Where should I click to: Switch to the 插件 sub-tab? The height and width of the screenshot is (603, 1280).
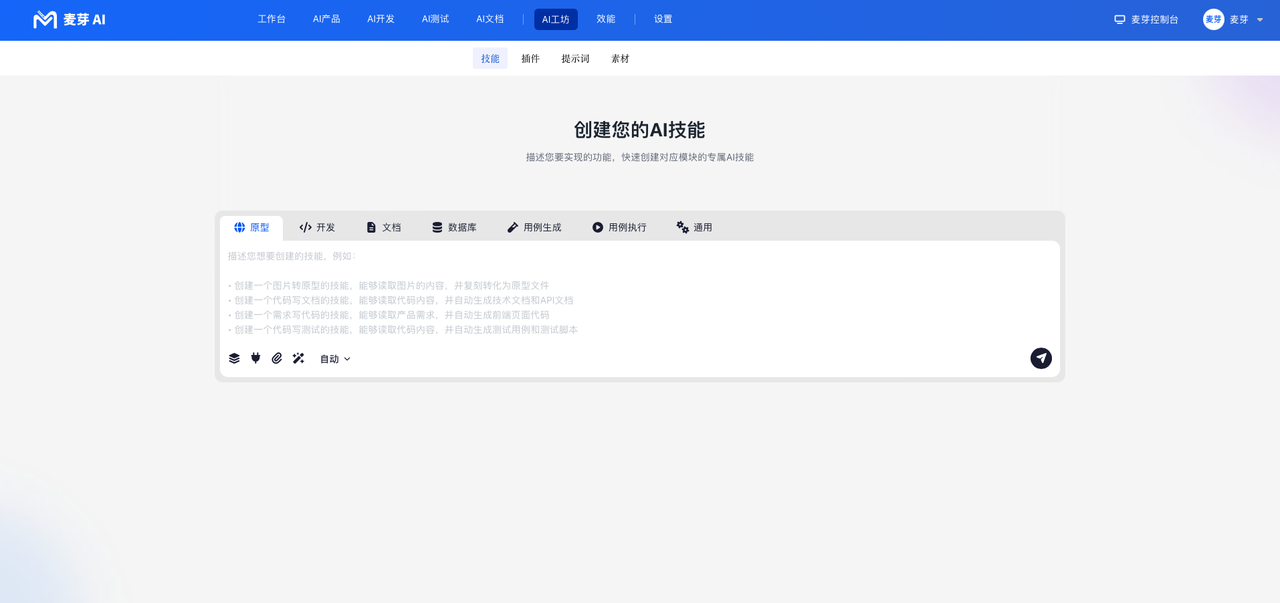pos(530,58)
